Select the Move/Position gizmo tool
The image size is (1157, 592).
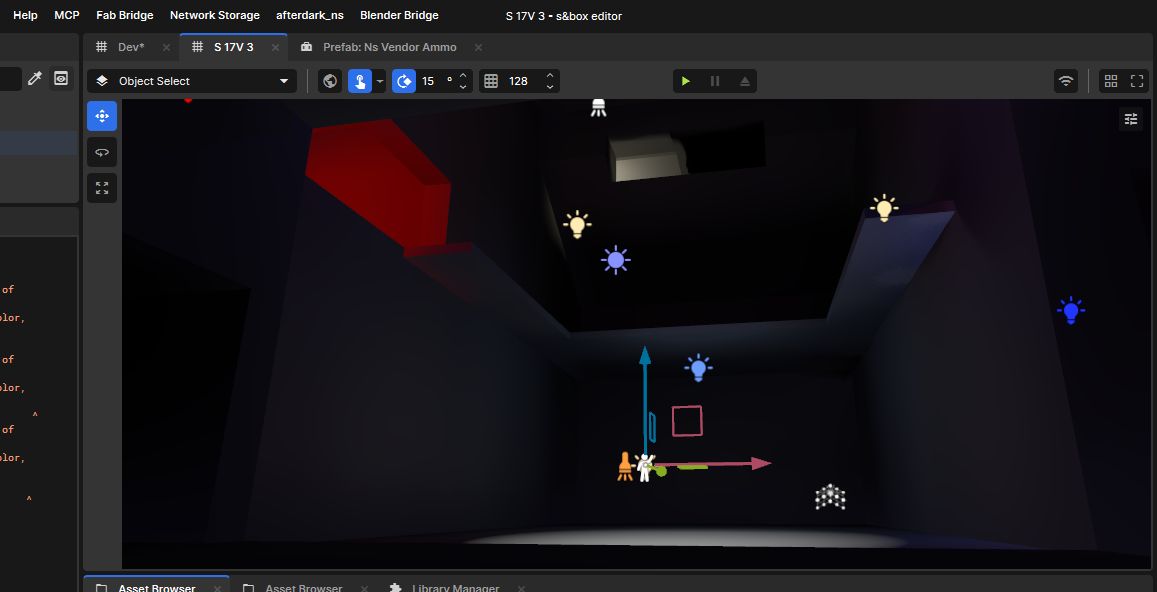[102, 116]
